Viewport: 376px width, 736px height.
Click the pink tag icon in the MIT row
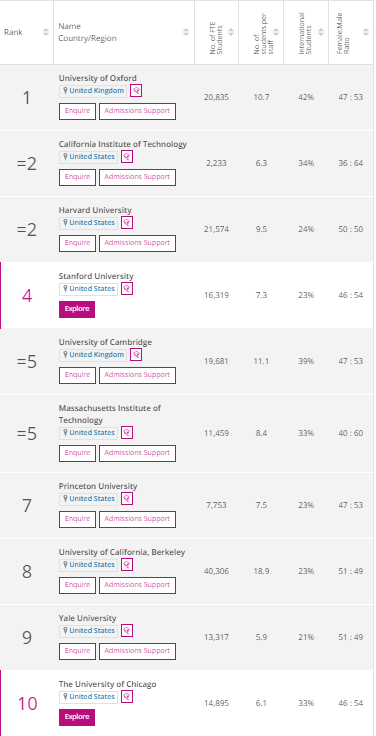(x=127, y=432)
